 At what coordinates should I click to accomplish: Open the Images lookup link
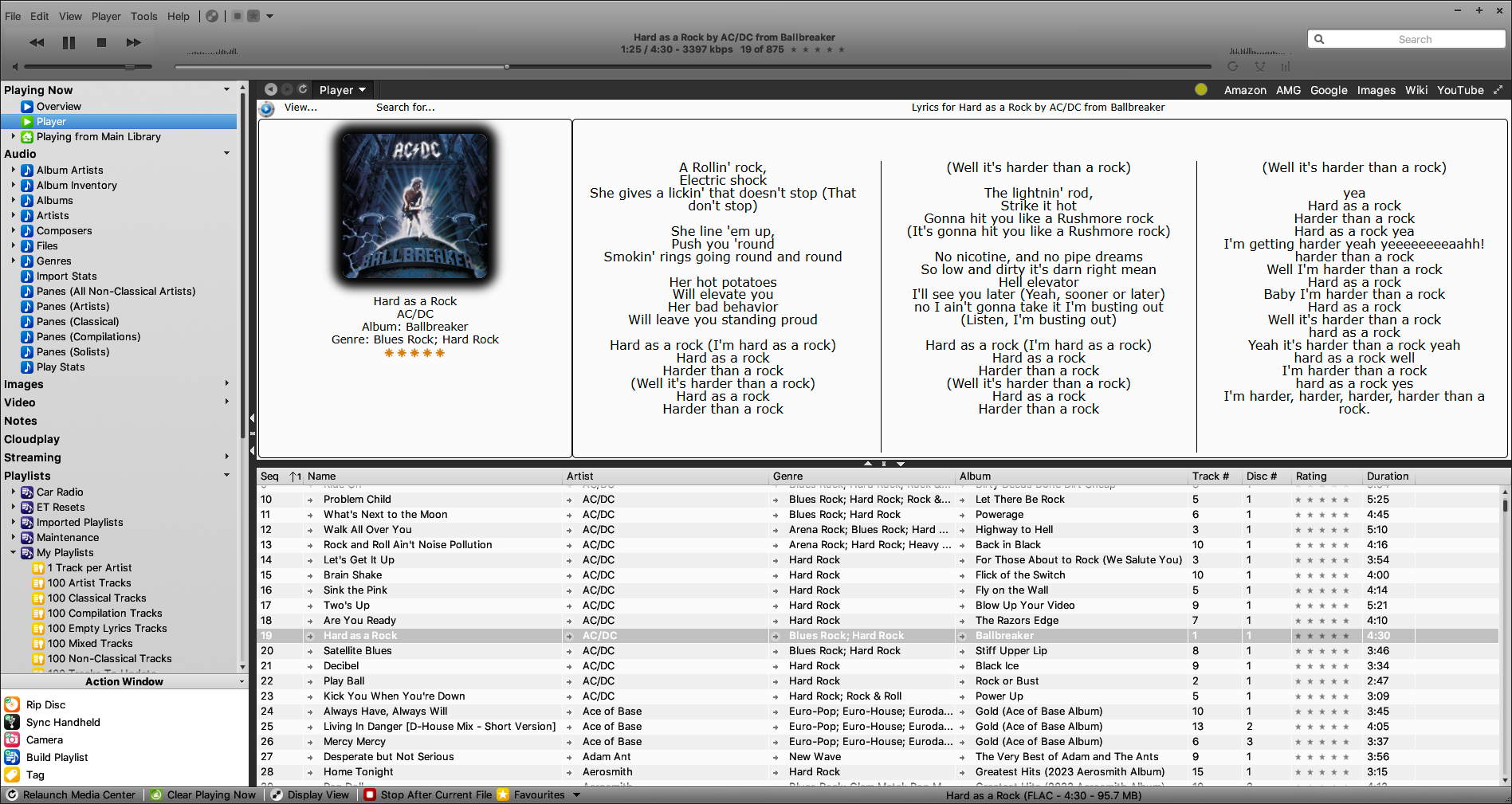point(1377,90)
